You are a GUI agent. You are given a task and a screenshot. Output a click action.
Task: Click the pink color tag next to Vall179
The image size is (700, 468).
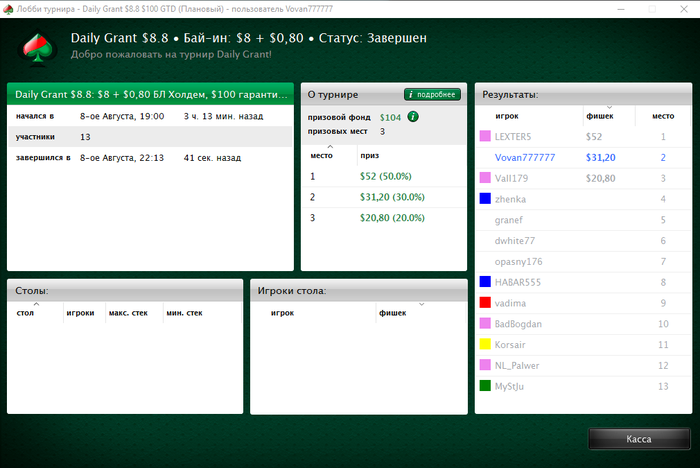click(x=485, y=178)
